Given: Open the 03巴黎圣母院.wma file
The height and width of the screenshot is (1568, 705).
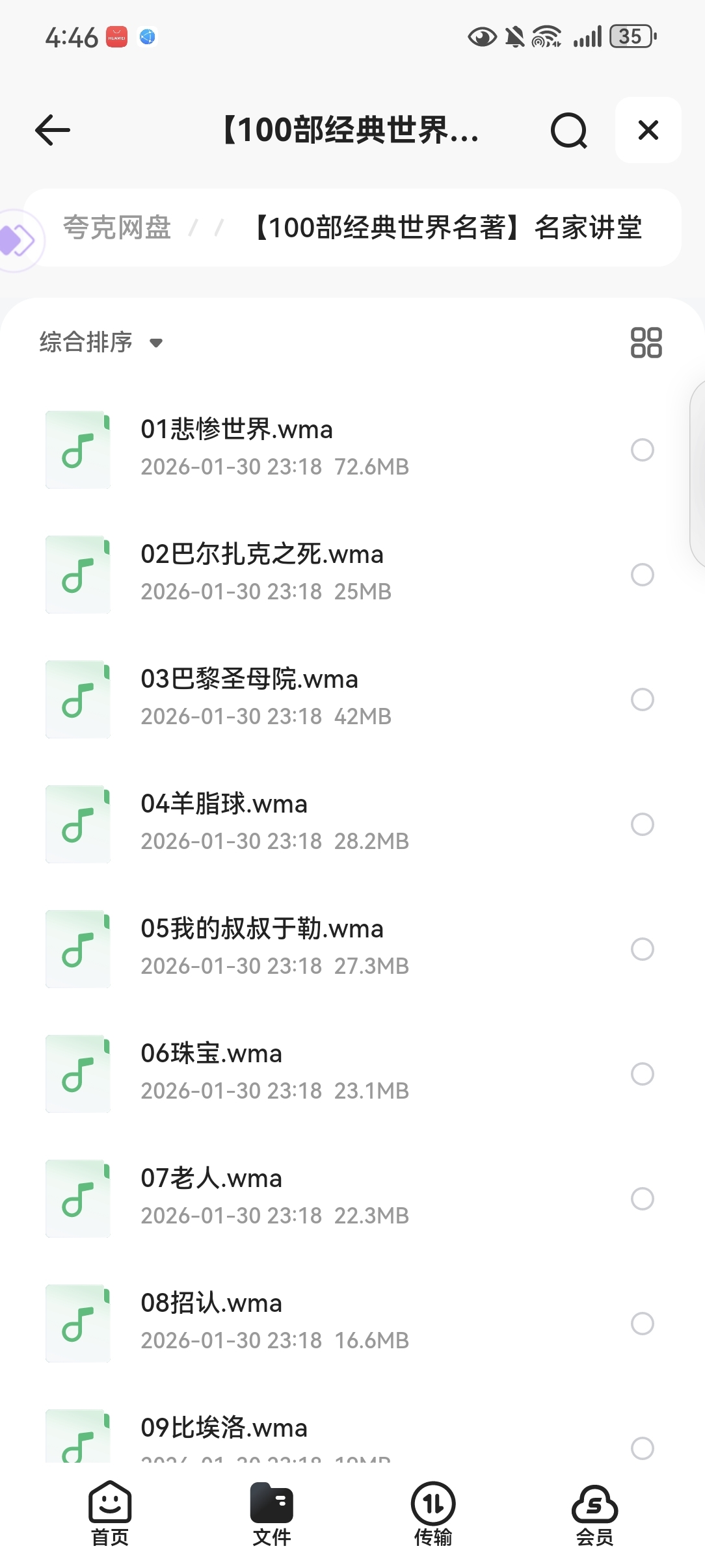Looking at the screenshot, I should click(x=250, y=679).
